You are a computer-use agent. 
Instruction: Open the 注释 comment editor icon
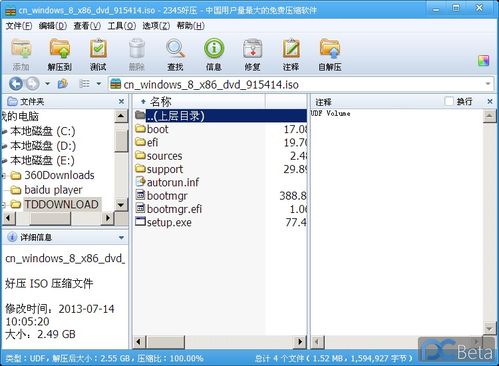coord(291,55)
